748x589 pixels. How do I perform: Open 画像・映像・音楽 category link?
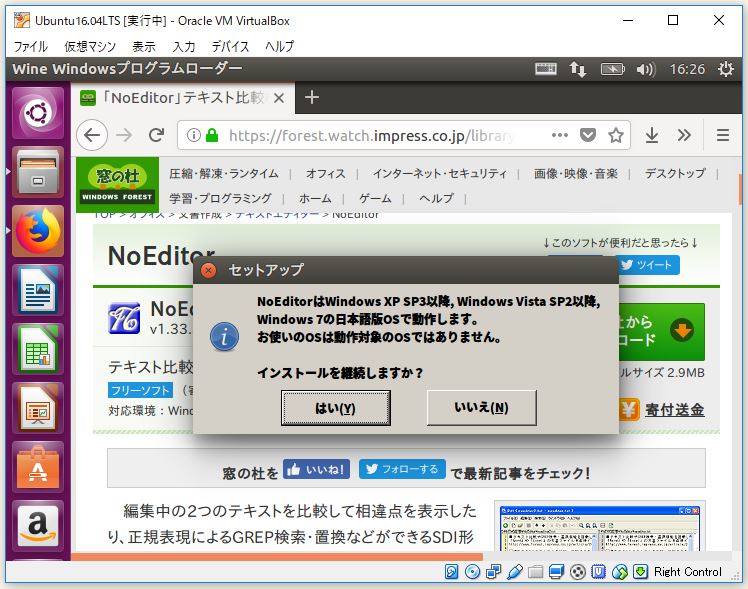point(576,174)
